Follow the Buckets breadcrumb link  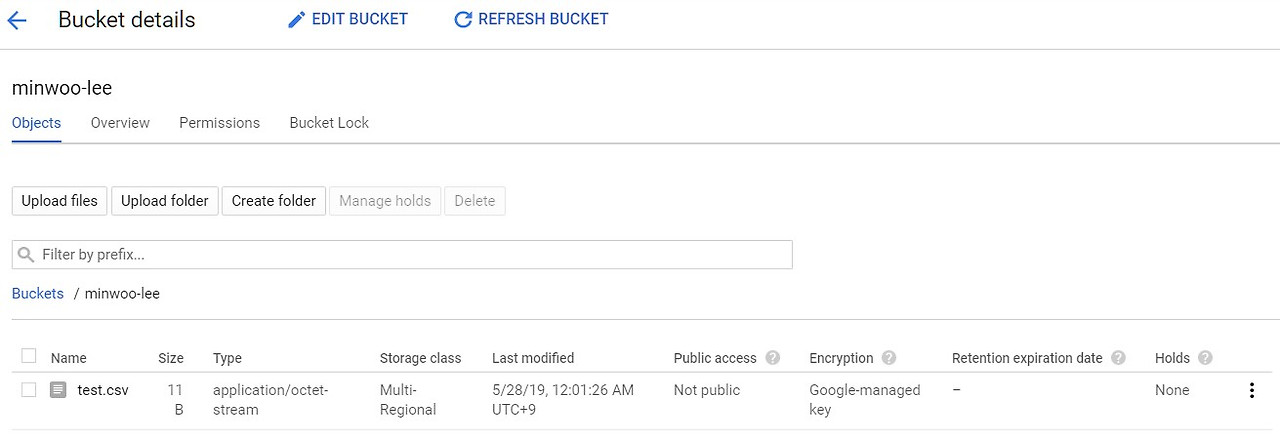tap(37, 294)
